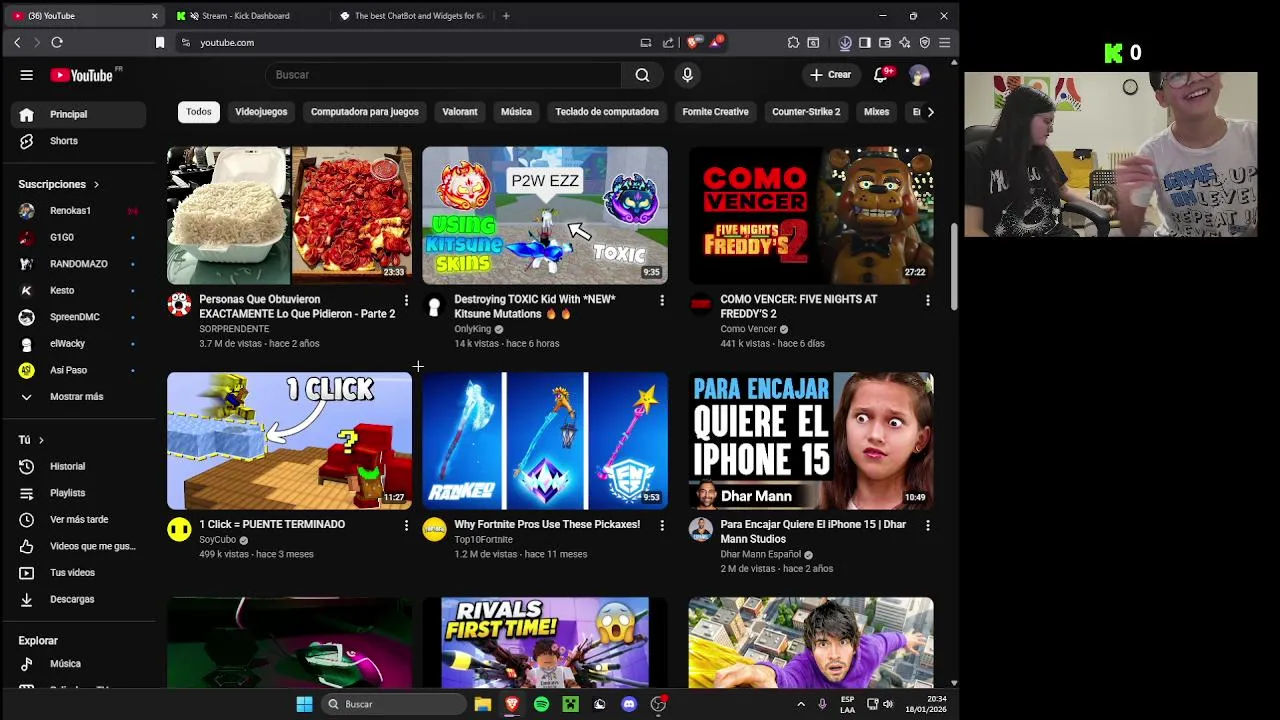
Task: Open the notifications bell
Action: pyautogui.click(x=881, y=75)
